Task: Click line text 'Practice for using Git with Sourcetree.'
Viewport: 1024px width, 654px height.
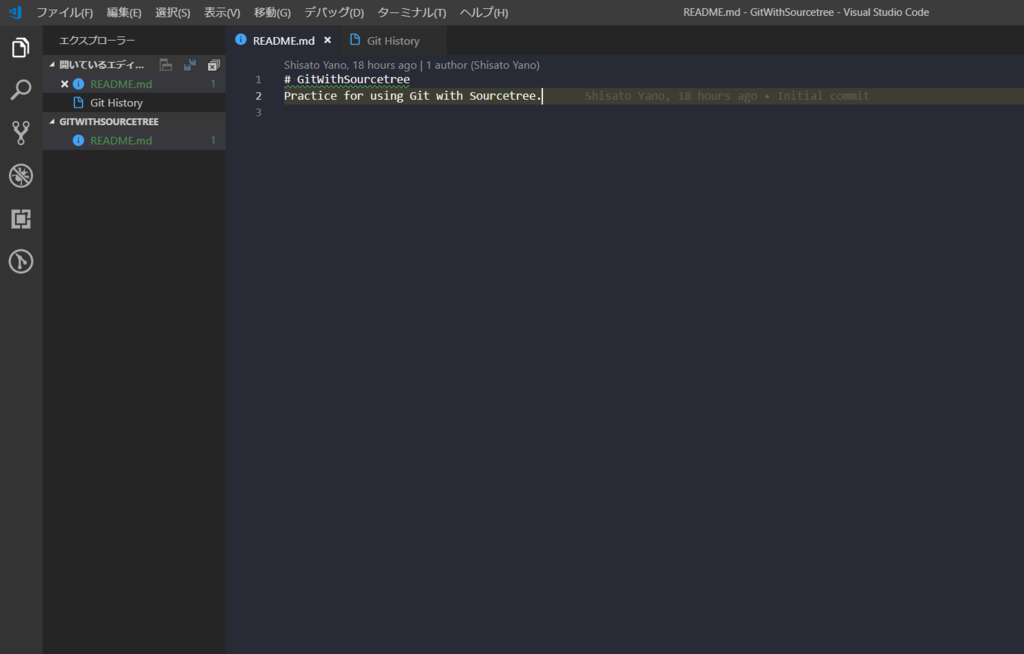Action: [x=413, y=95]
